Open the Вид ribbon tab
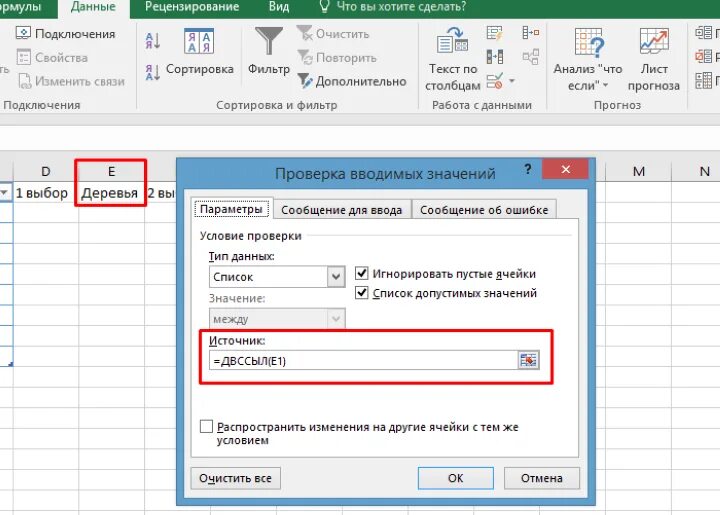This screenshot has height=515, width=720. (279, 7)
